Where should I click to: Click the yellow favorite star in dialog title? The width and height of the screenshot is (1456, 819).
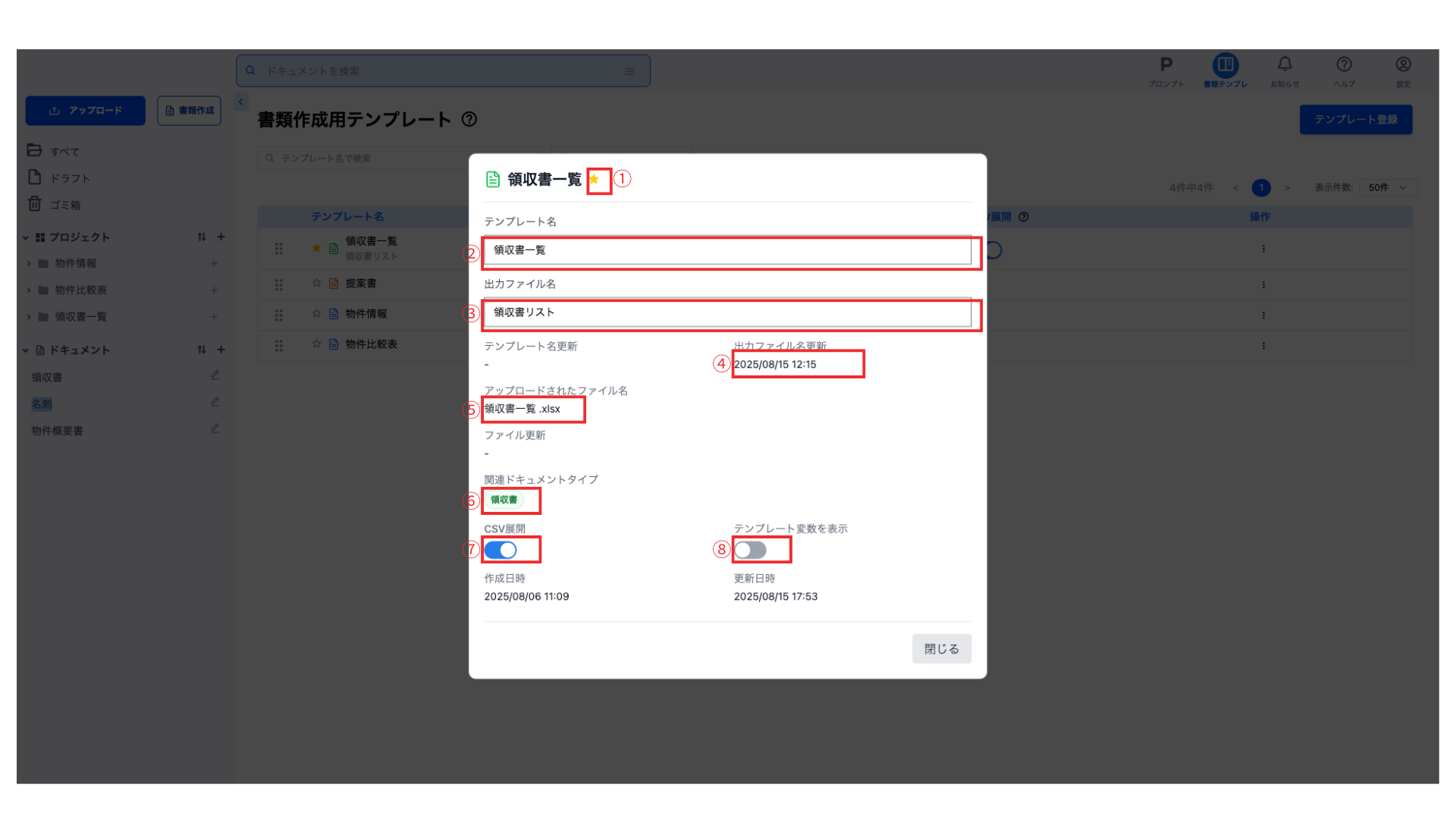point(595,180)
